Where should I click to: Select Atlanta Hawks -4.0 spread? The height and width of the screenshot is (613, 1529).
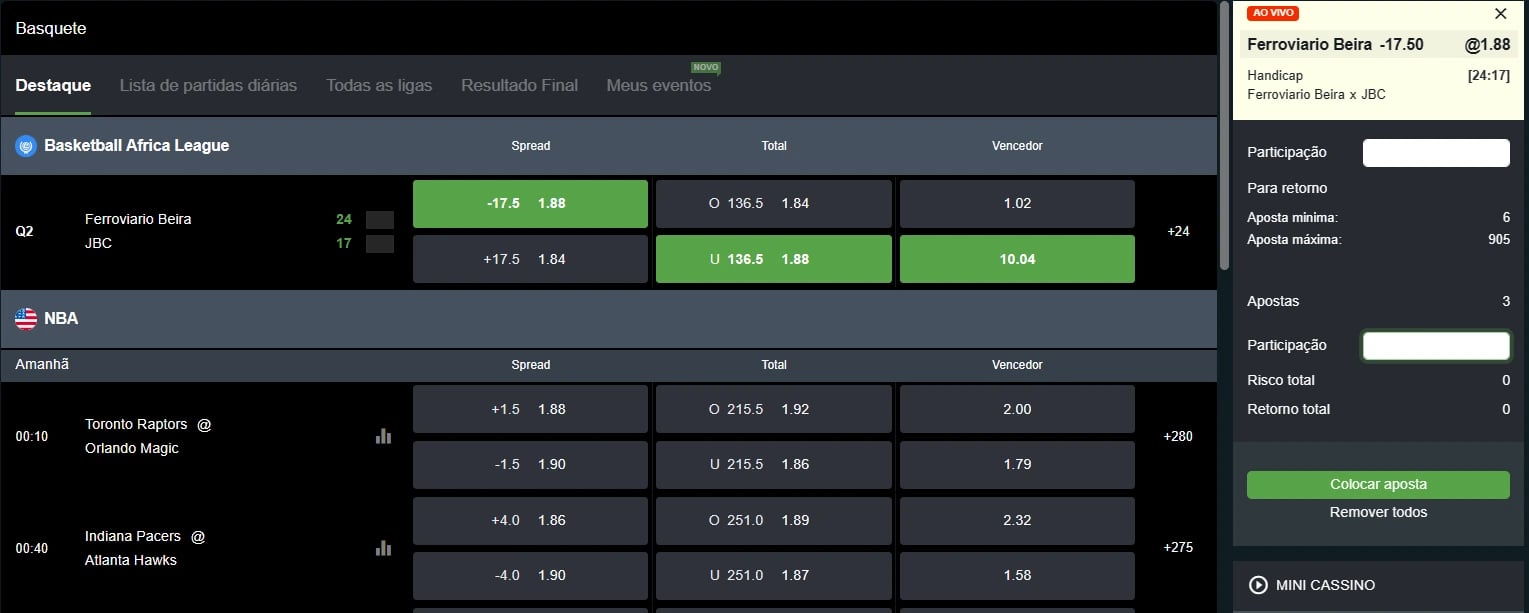point(530,576)
